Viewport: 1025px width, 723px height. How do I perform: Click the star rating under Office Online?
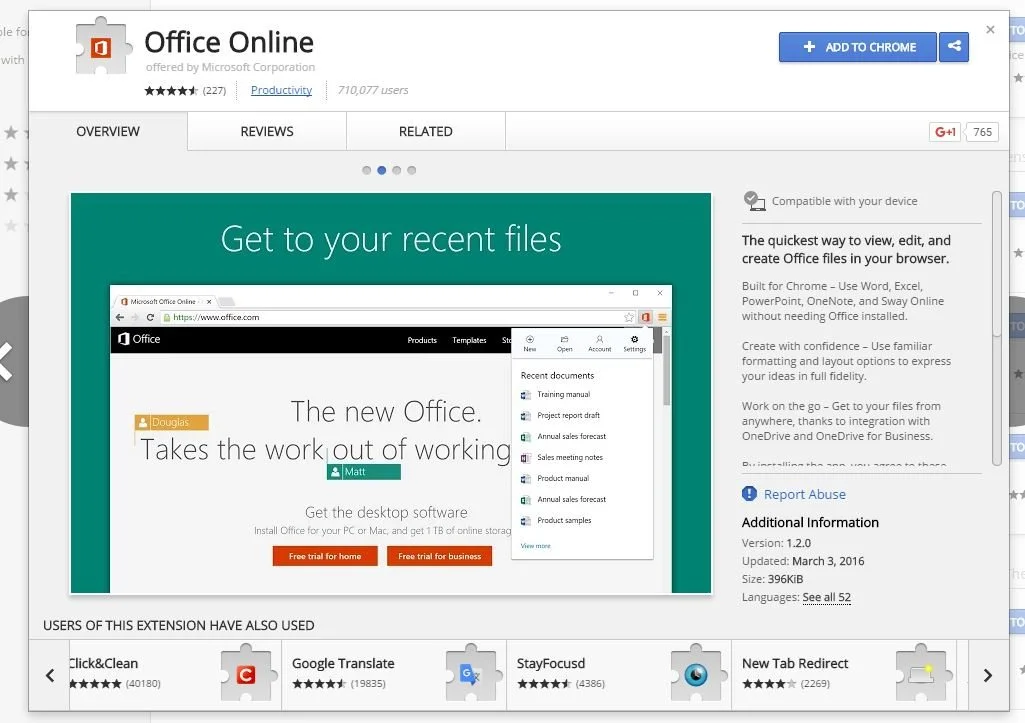coord(171,90)
